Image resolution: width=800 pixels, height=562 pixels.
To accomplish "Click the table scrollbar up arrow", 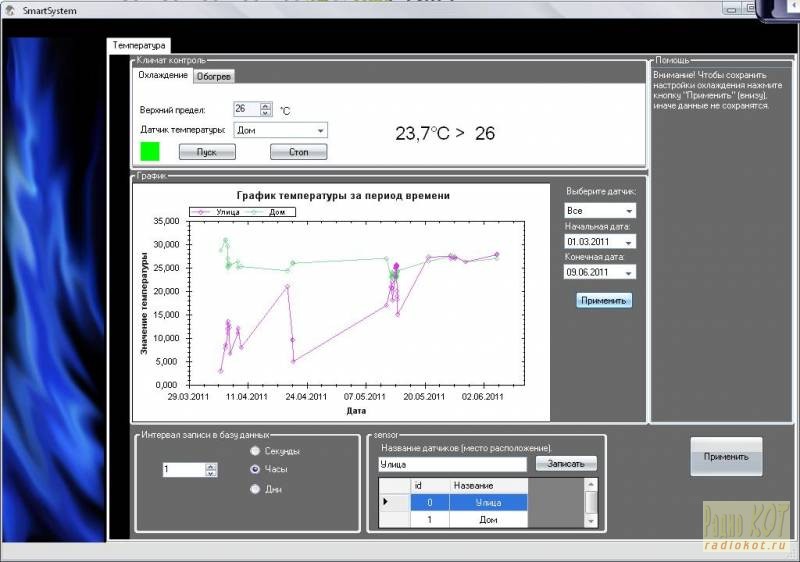I will [591, 484].
